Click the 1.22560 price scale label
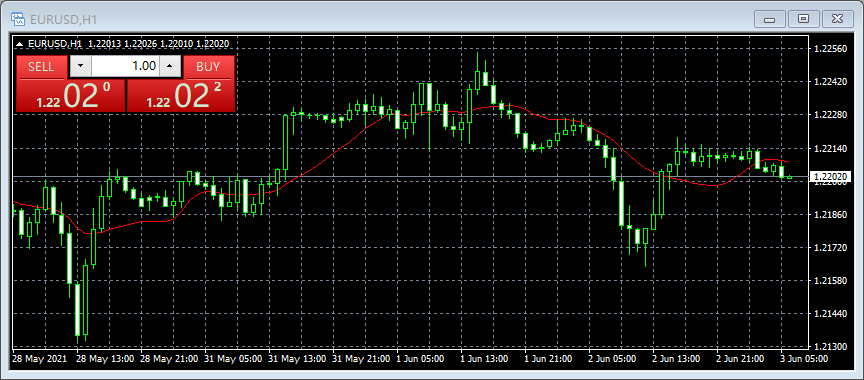This screenshot has height=380, width=864. (830, 48)
